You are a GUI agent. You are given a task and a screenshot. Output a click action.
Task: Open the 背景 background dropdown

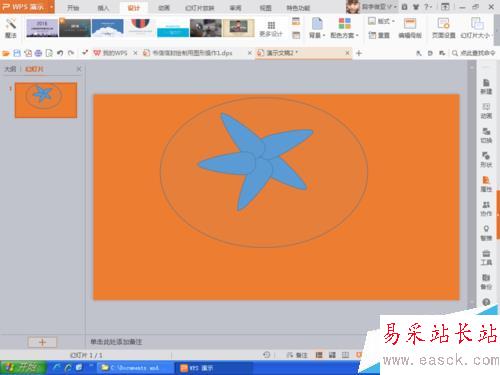tap(317, 28)
